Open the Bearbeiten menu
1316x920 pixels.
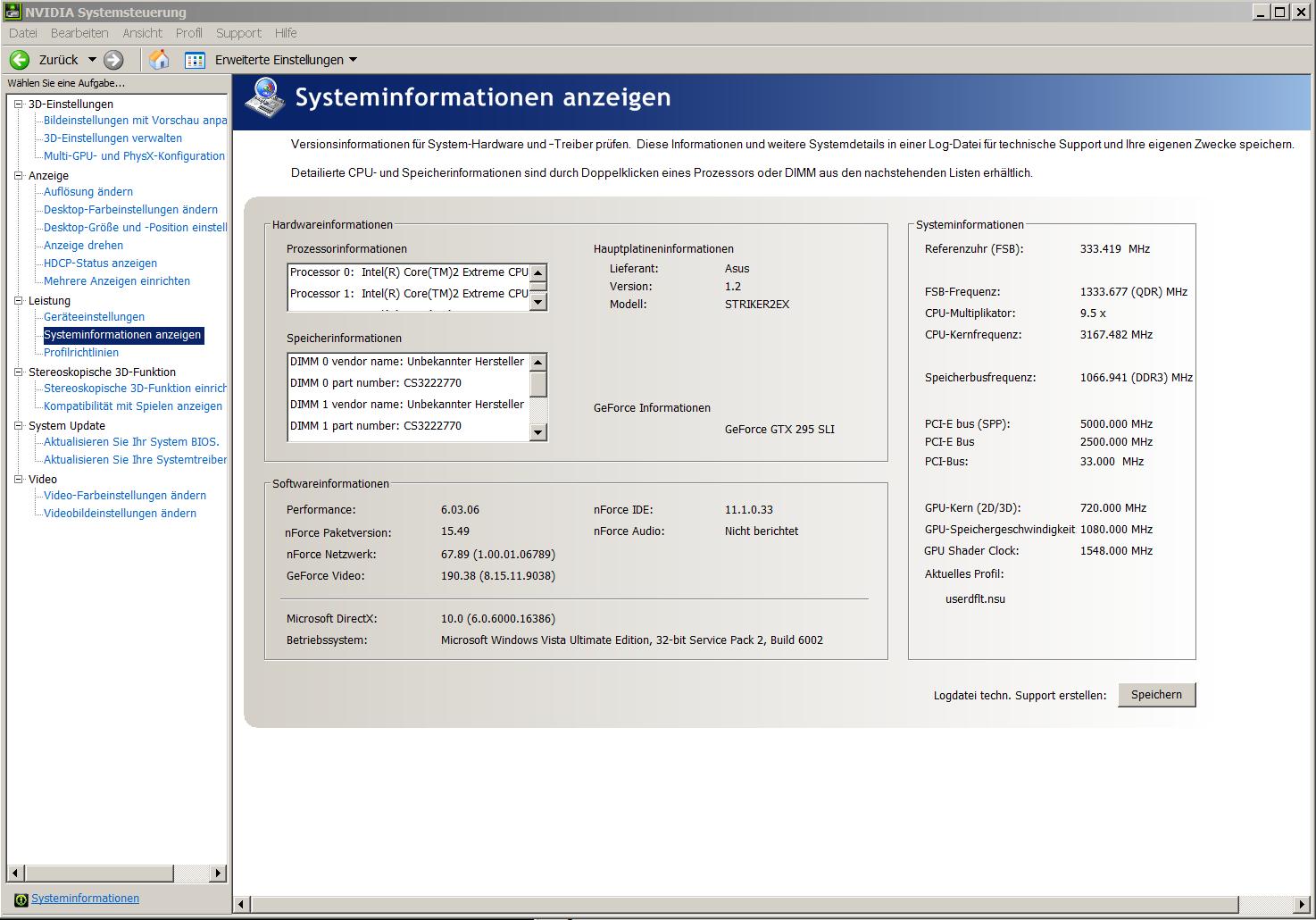tap(79, 33)
